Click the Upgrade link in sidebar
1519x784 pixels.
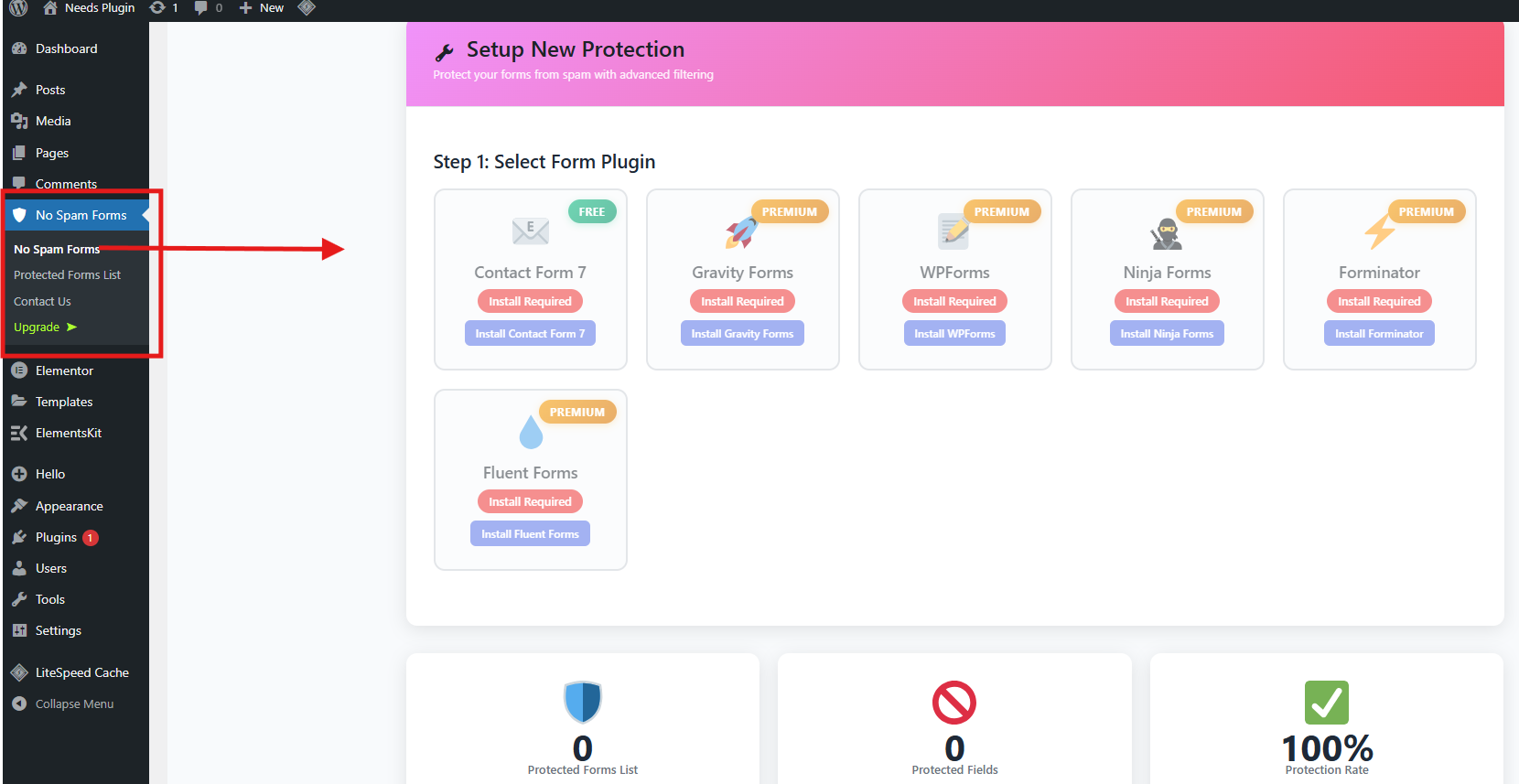click(37, 328)
